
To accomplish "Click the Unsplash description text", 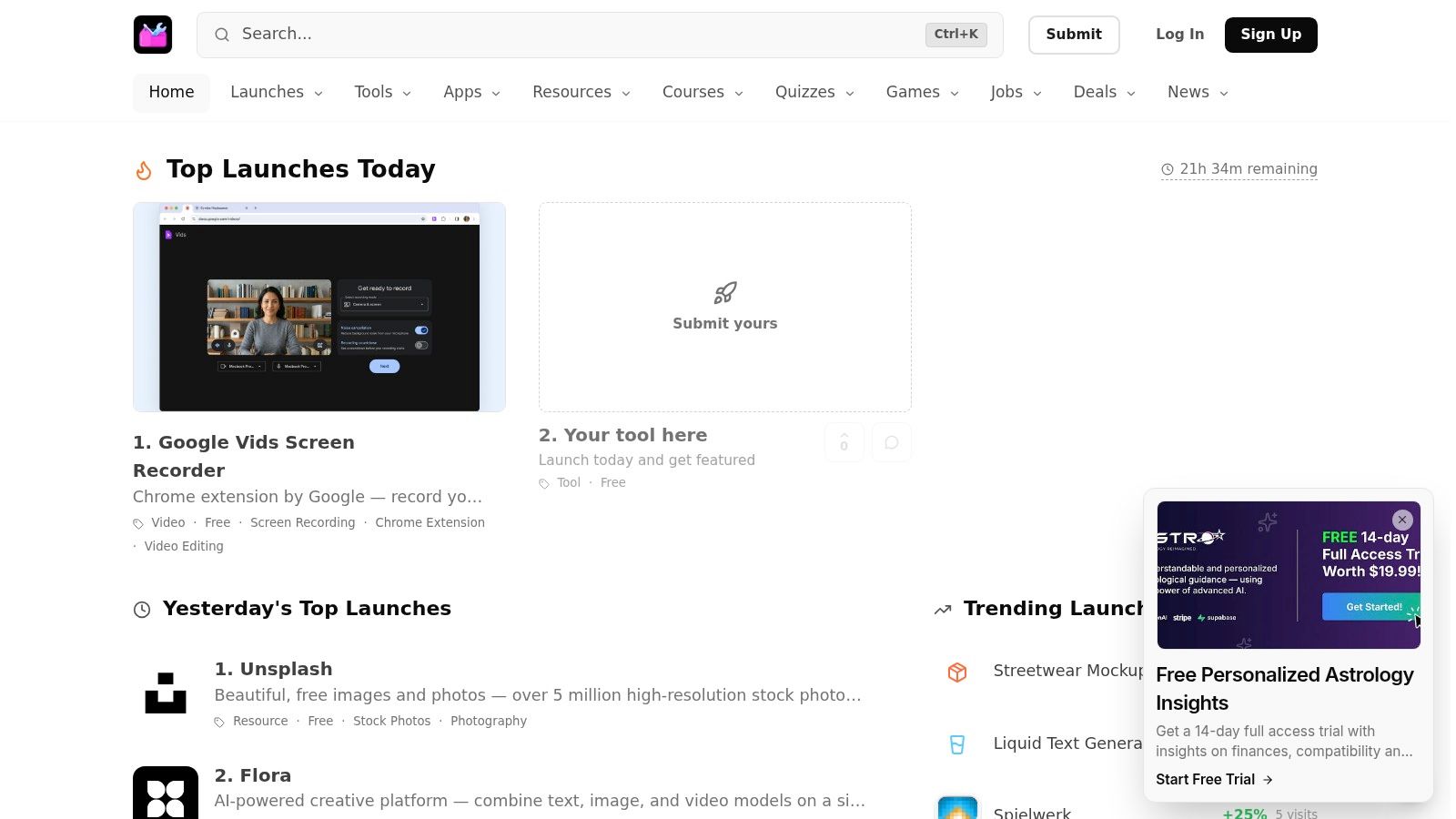I will (x=538, y=695).
